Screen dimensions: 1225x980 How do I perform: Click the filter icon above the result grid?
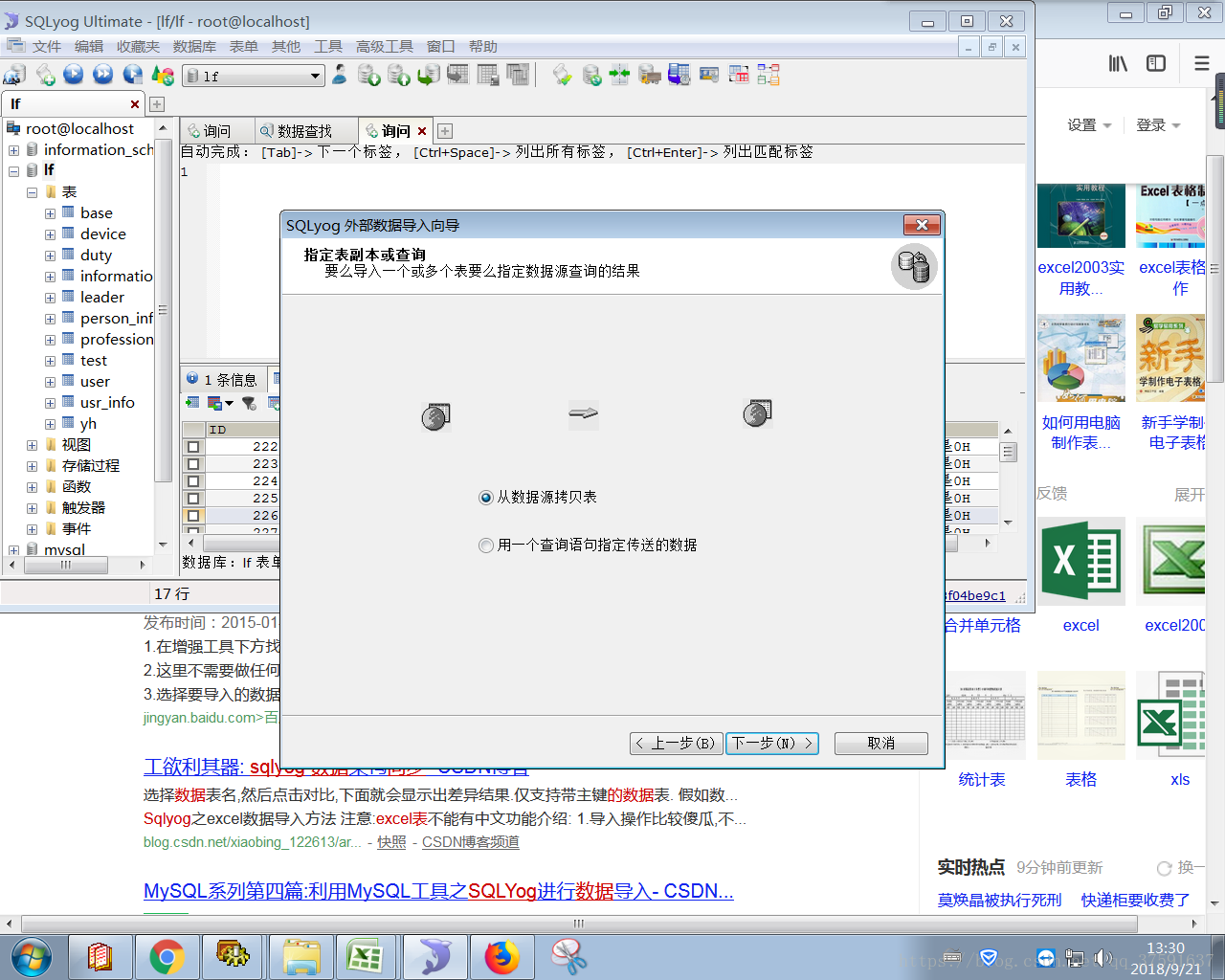[248, 402]
